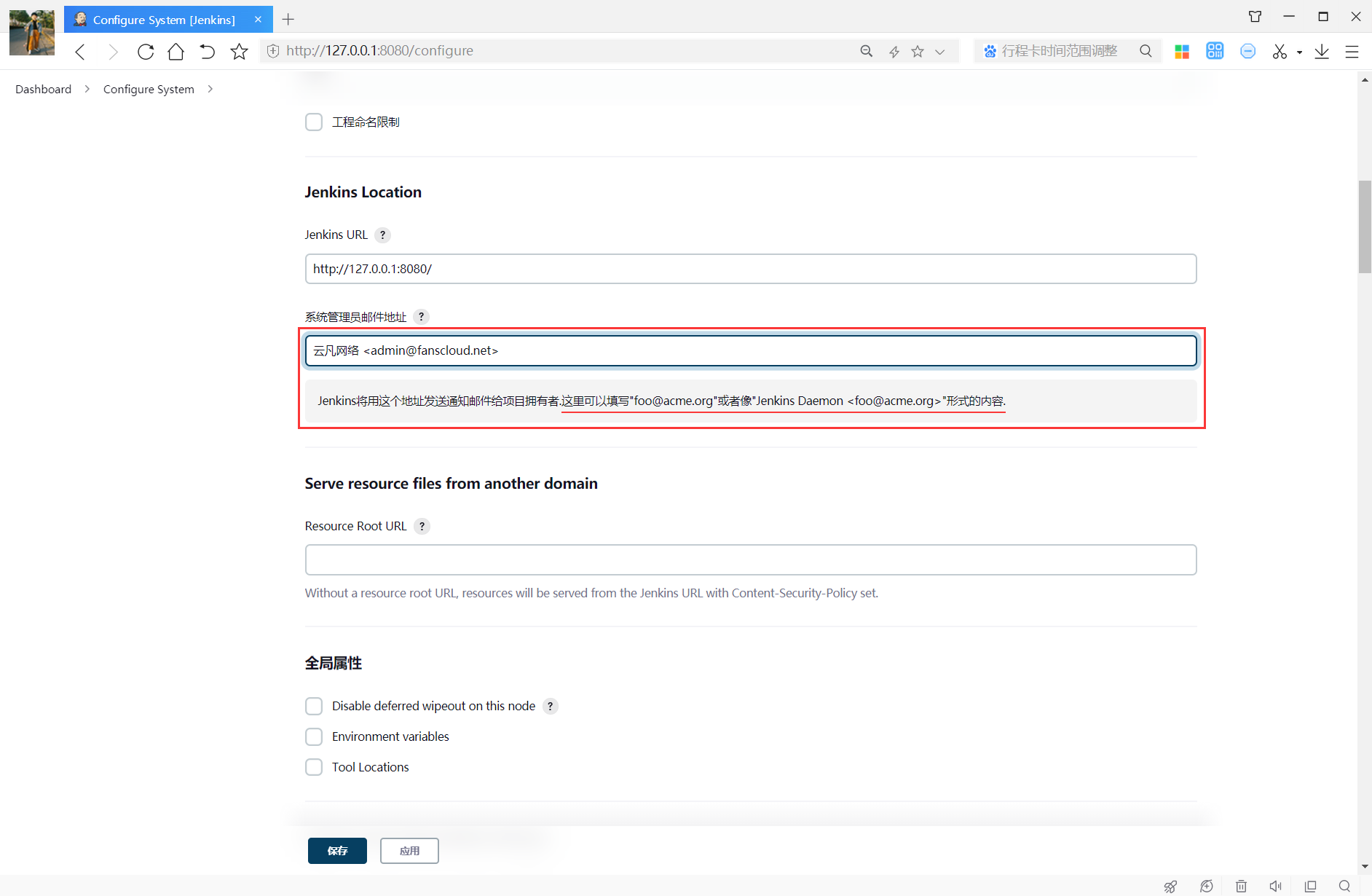Image resolution: width=1372 pixels, height=896 pixels.
Task: Enable Tool Locations checkbox
Action: (x=314, y=767)
